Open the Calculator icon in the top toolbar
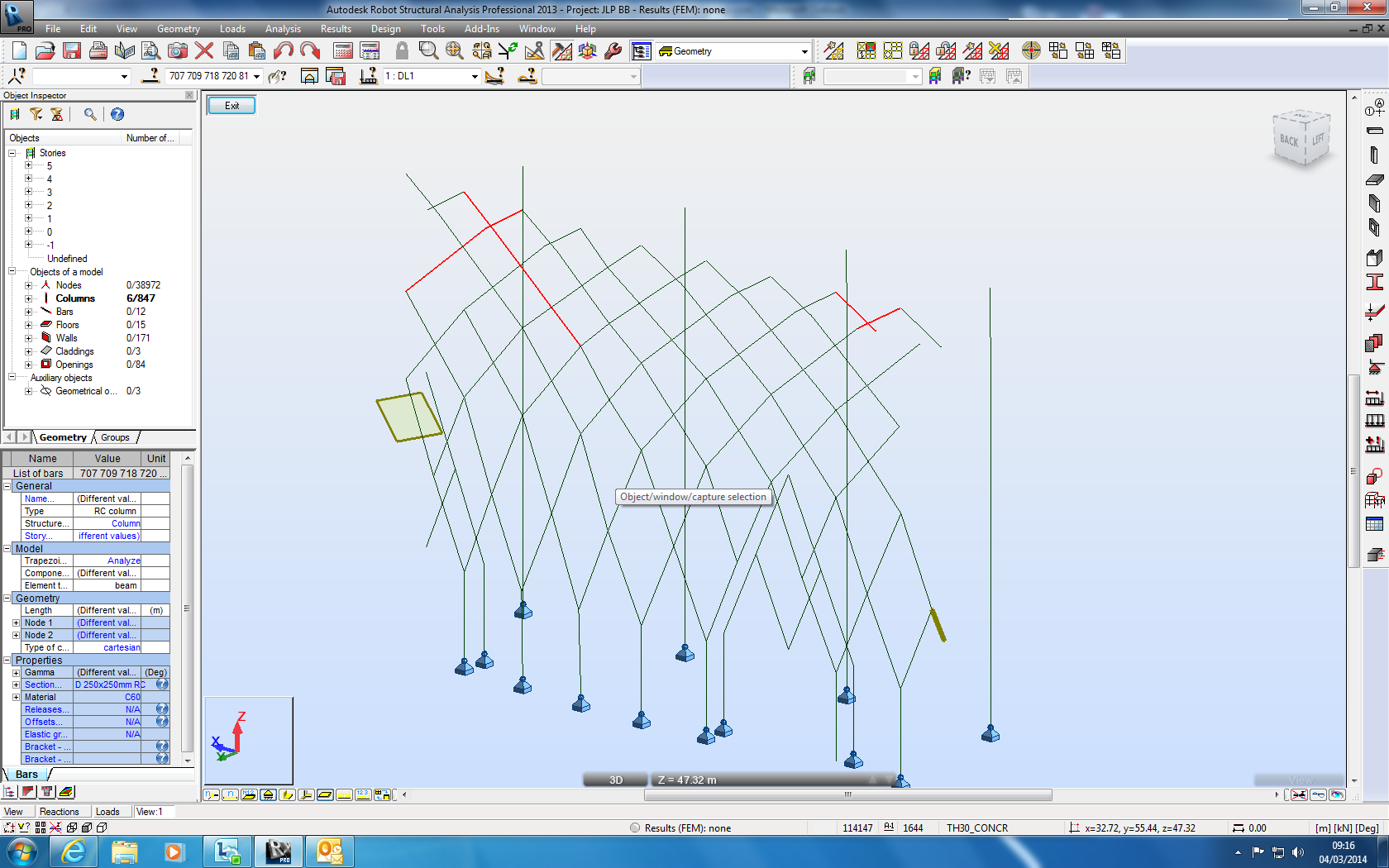 (341, 50)
